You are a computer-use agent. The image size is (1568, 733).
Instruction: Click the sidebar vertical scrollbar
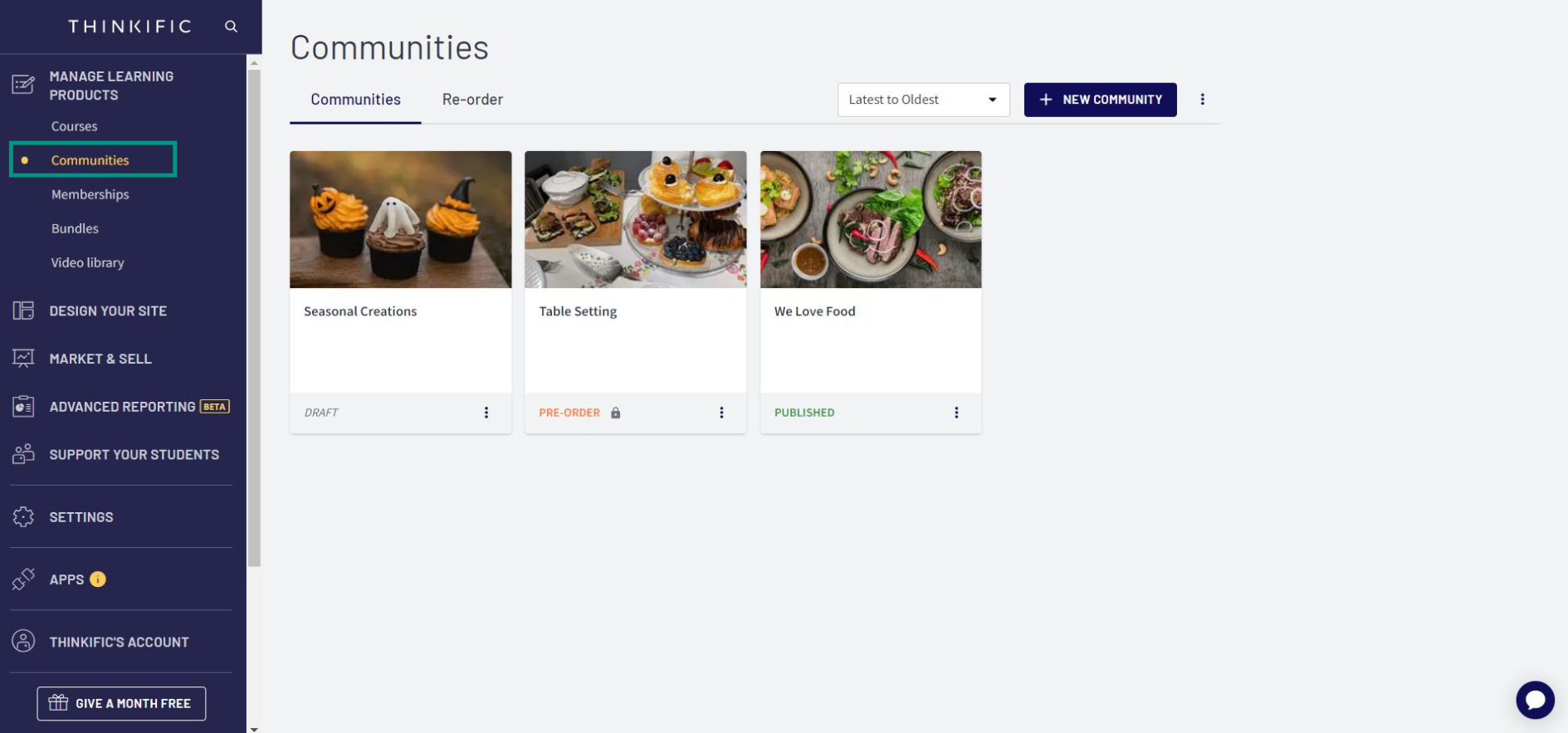(x=254, y=317)
